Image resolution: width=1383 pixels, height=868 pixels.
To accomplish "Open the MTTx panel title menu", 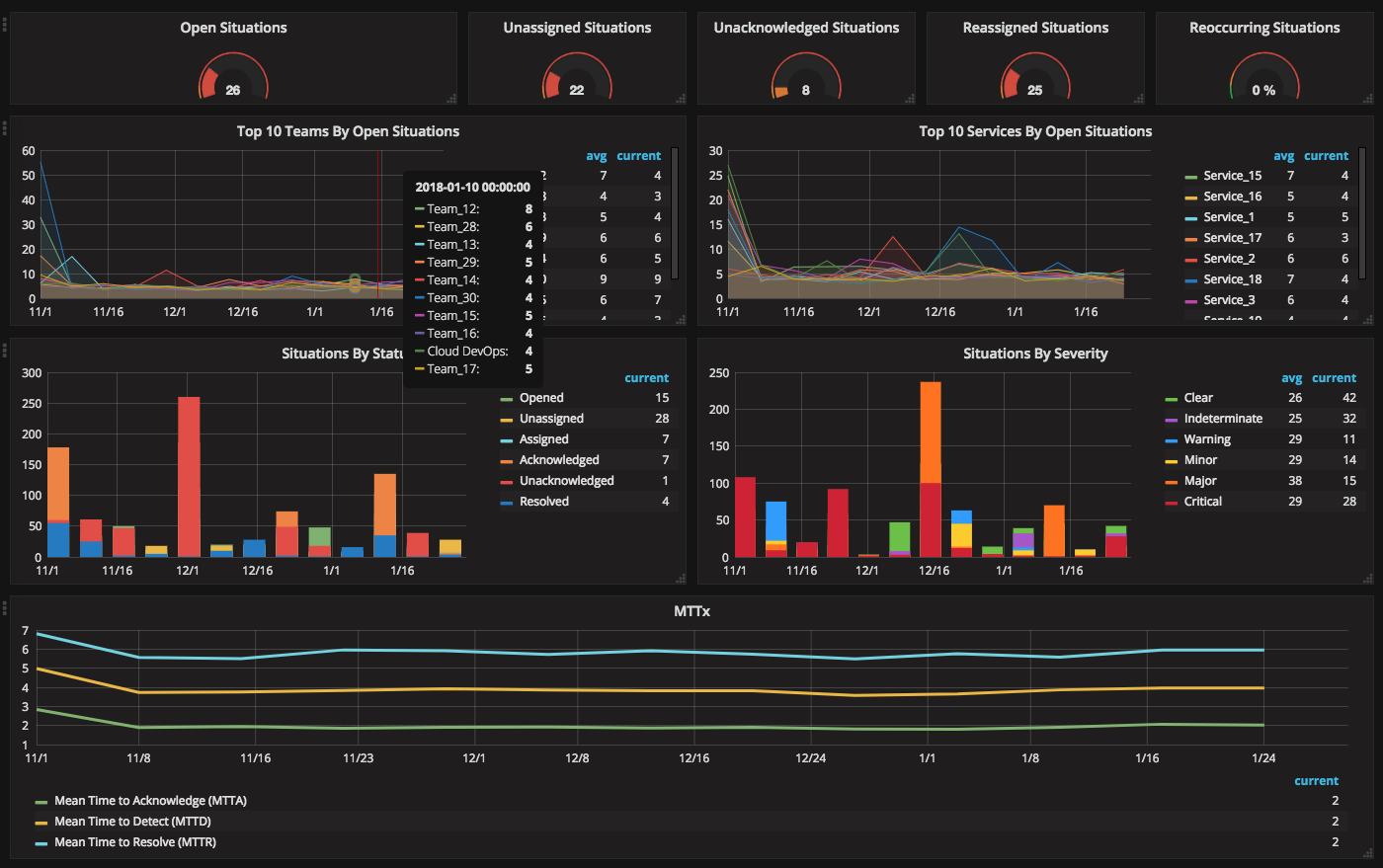I will [691, 611].
